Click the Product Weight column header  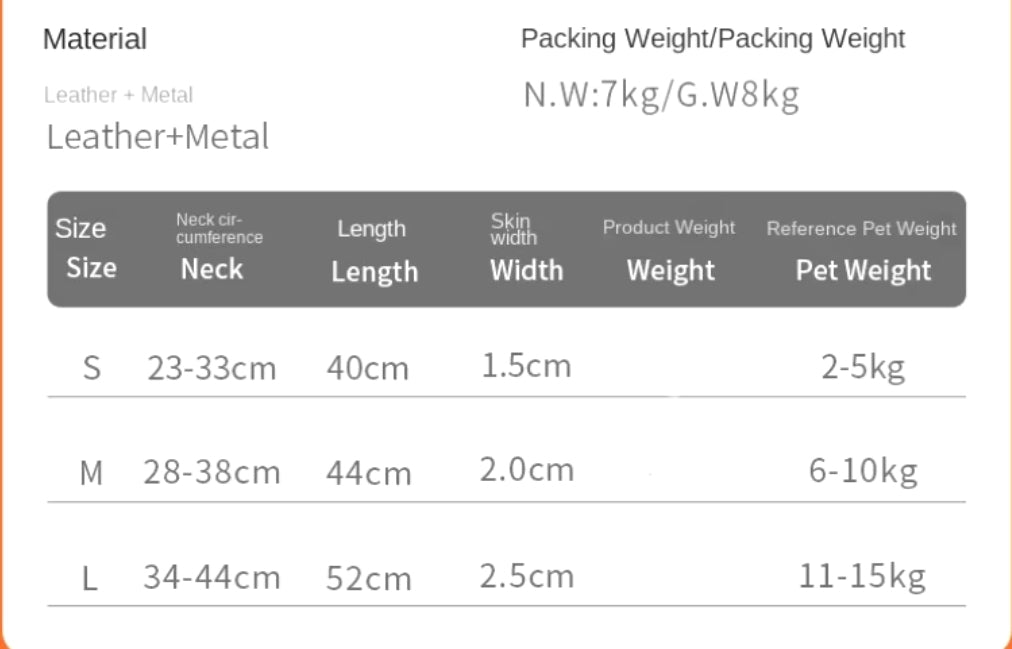pyautogui.click(x=669, y=250)
